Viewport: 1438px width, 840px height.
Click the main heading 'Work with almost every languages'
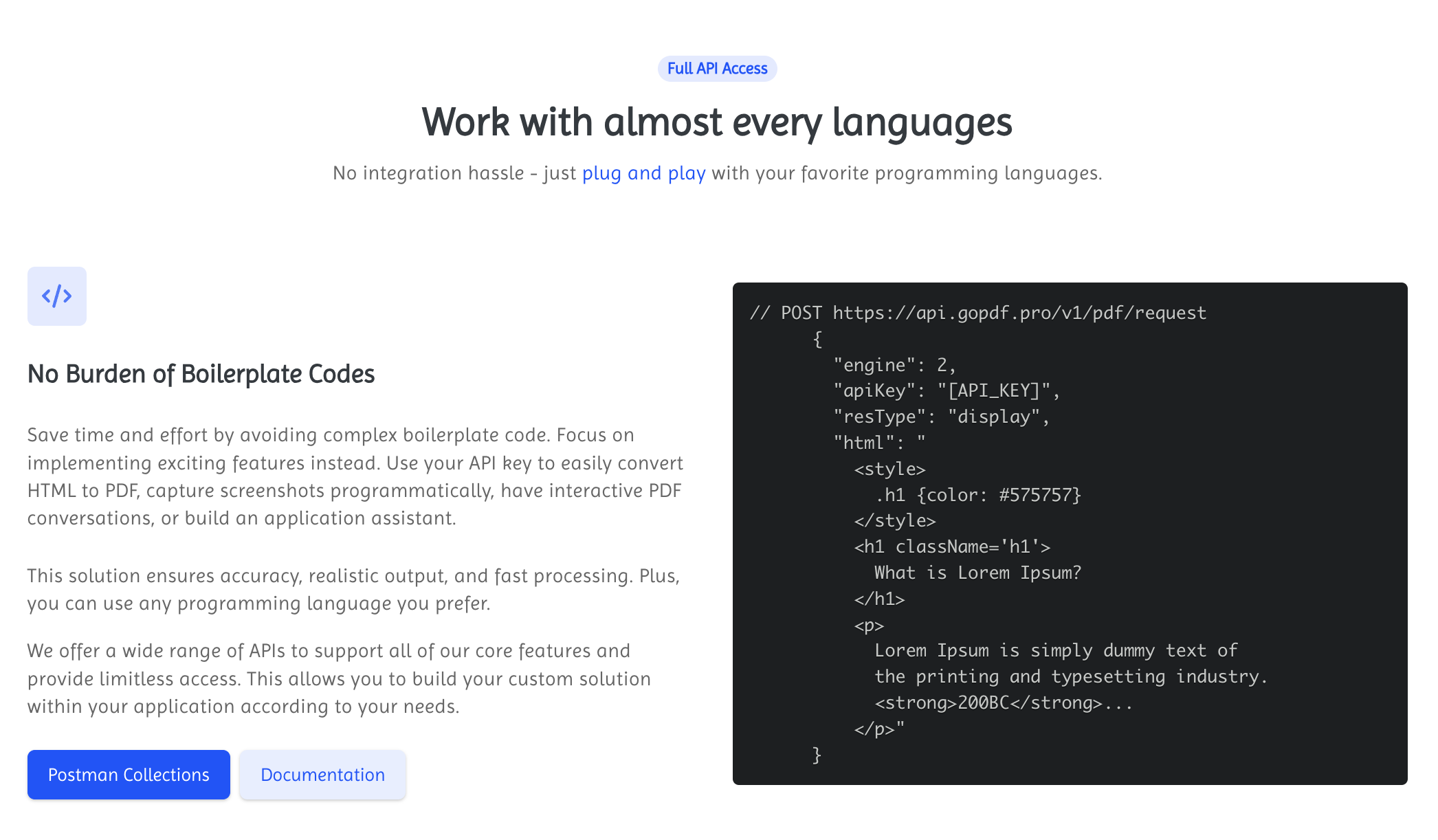(717, 122)
